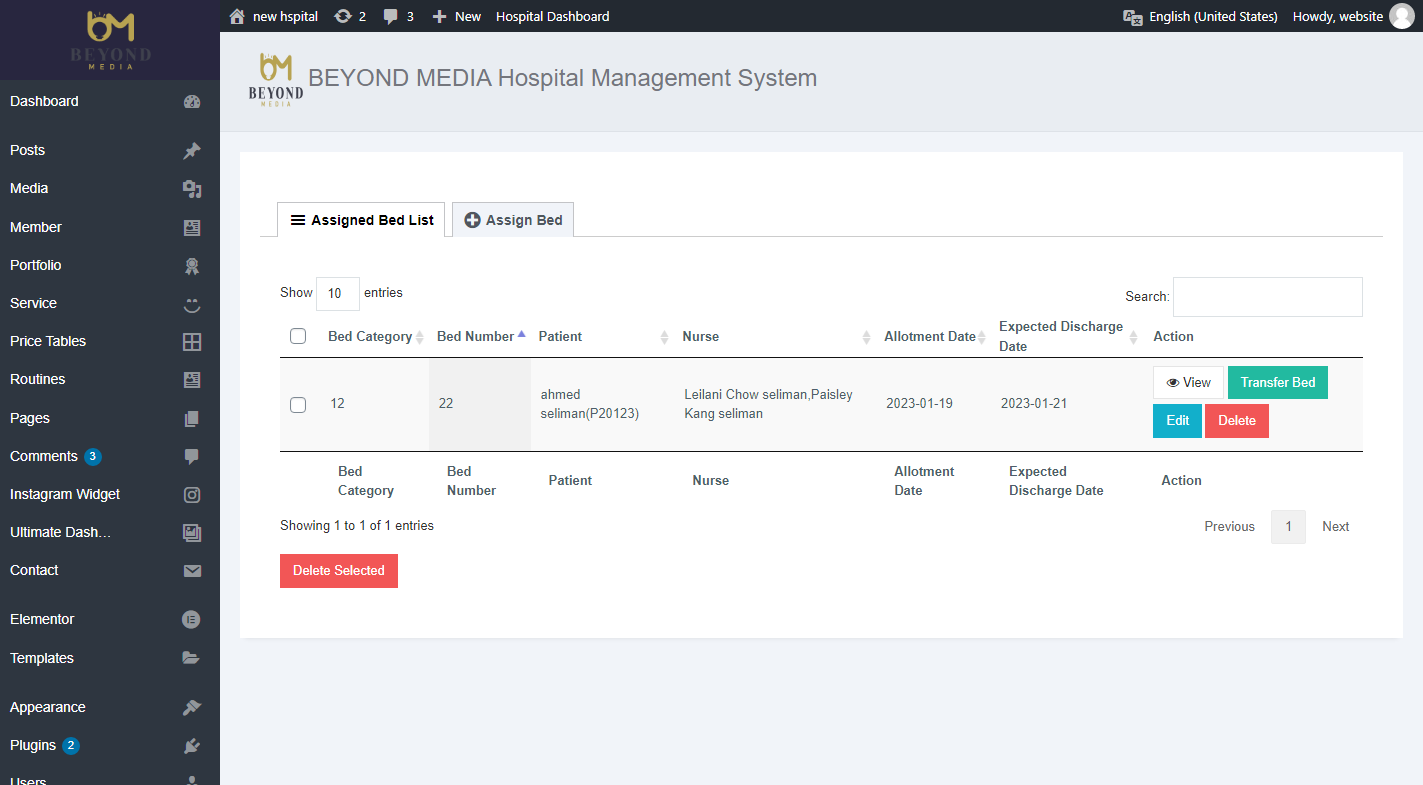
Task: Click the Contact envelope icon
Action: (192, 571)
